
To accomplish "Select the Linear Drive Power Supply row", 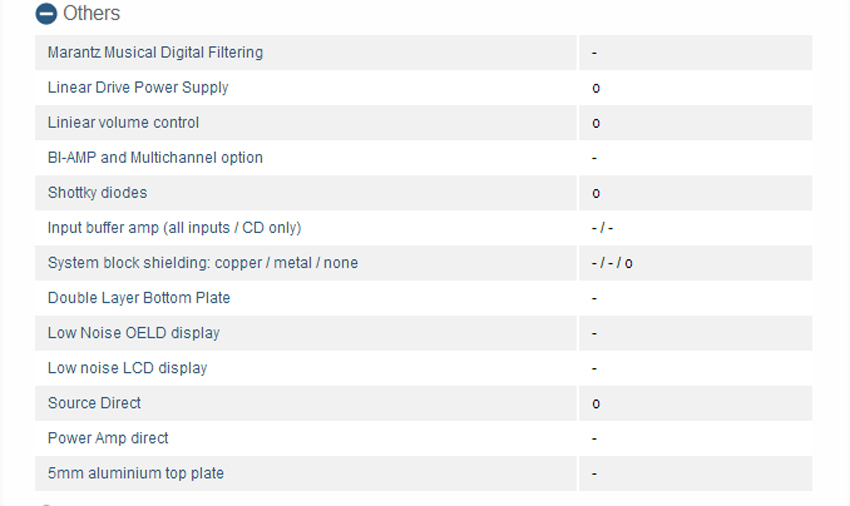I will click(423, 88).
